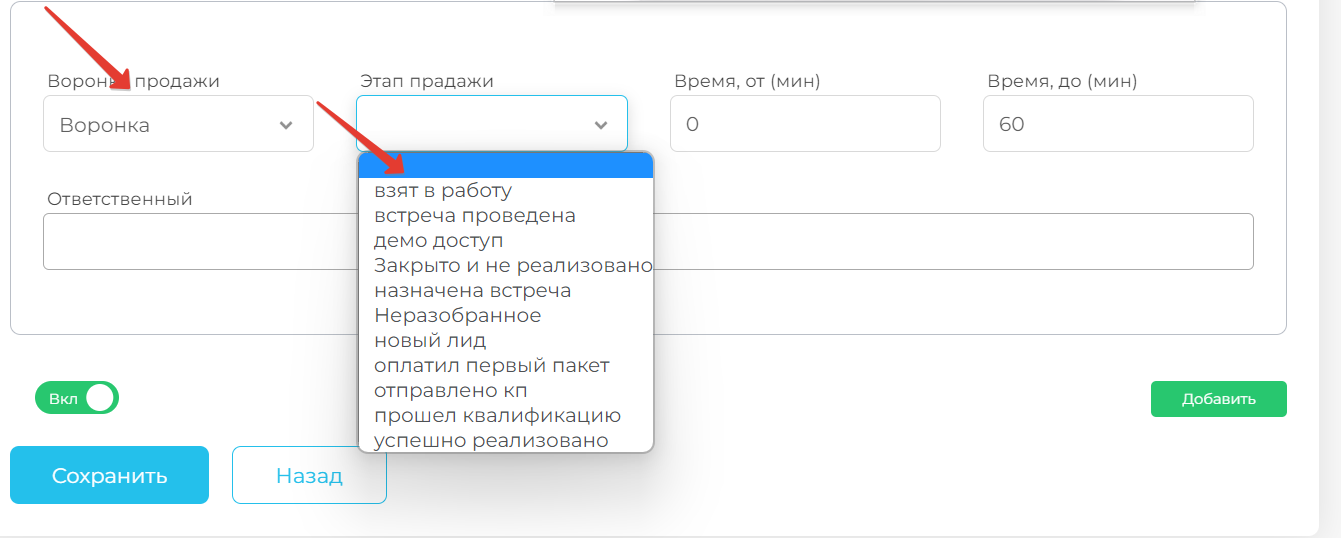The width and height of the screenshot is (1341, 538).
Task: Focus the 'Время, от (мин)' input field
Action: coord(805,125)
